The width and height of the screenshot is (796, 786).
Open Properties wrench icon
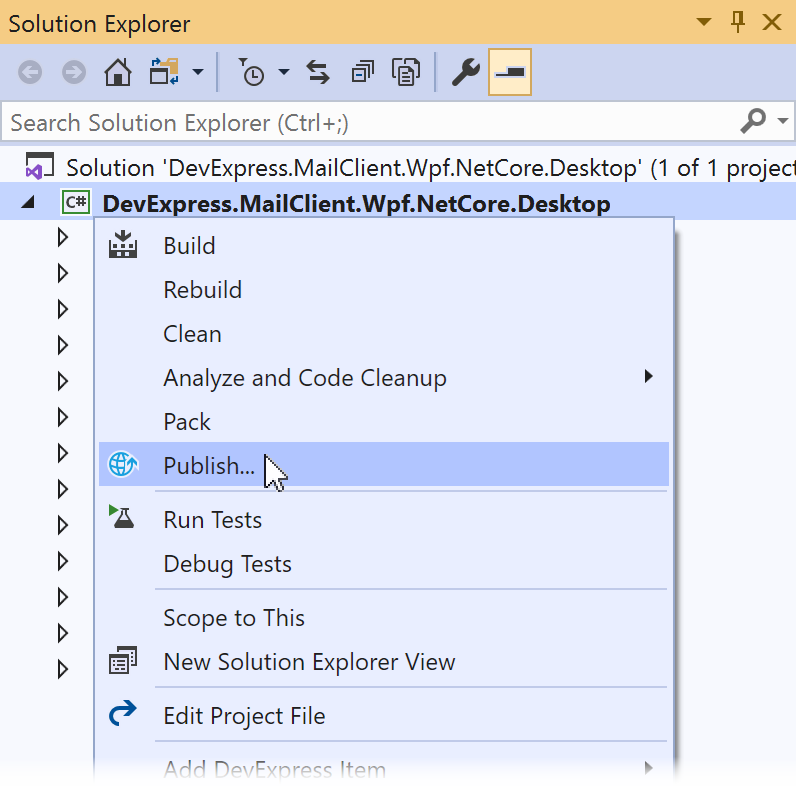(x=466, y=72)
